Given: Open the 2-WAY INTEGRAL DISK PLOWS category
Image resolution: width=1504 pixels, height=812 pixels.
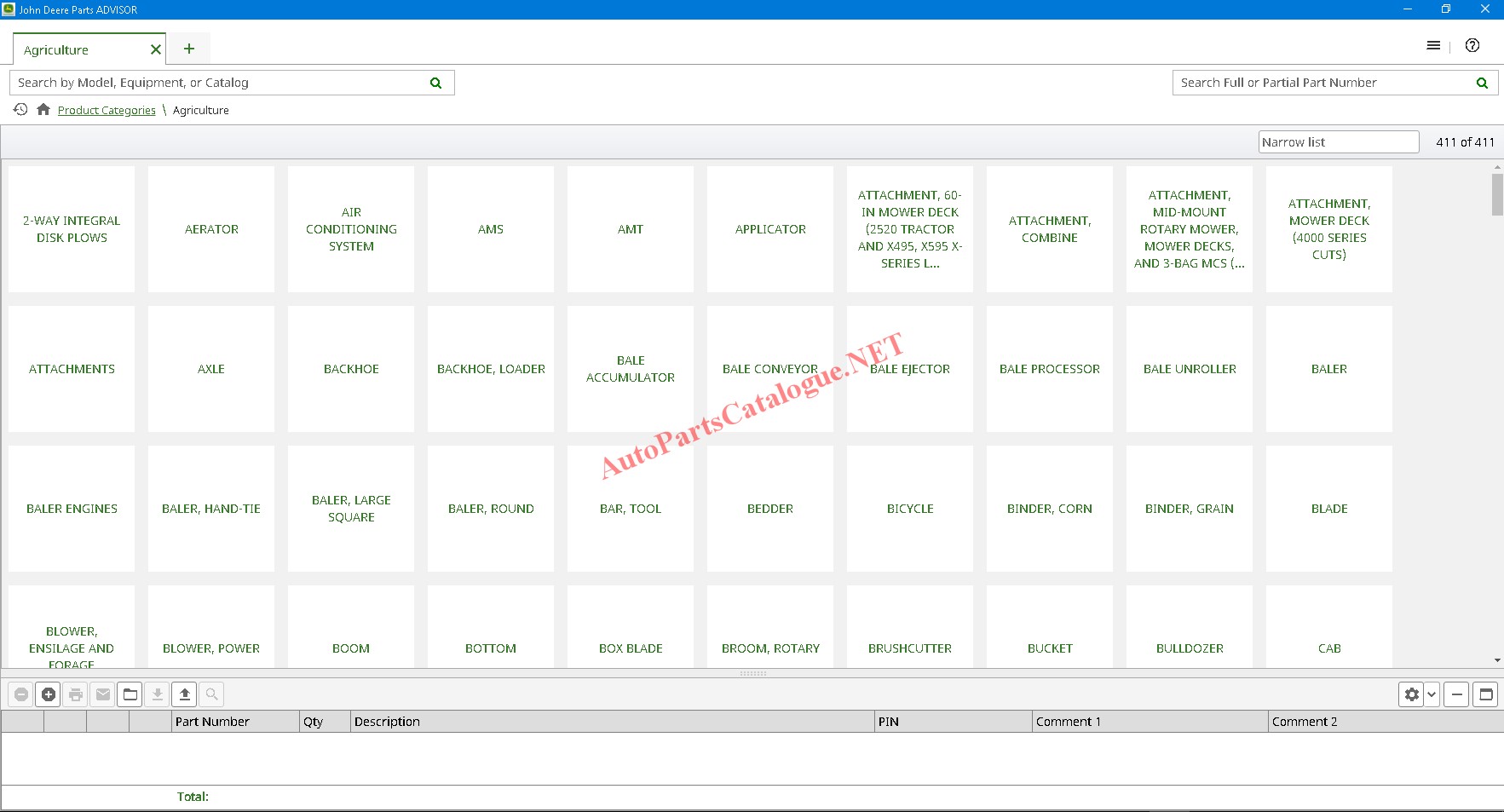Looking at the screenshot, I should point(72,229).
